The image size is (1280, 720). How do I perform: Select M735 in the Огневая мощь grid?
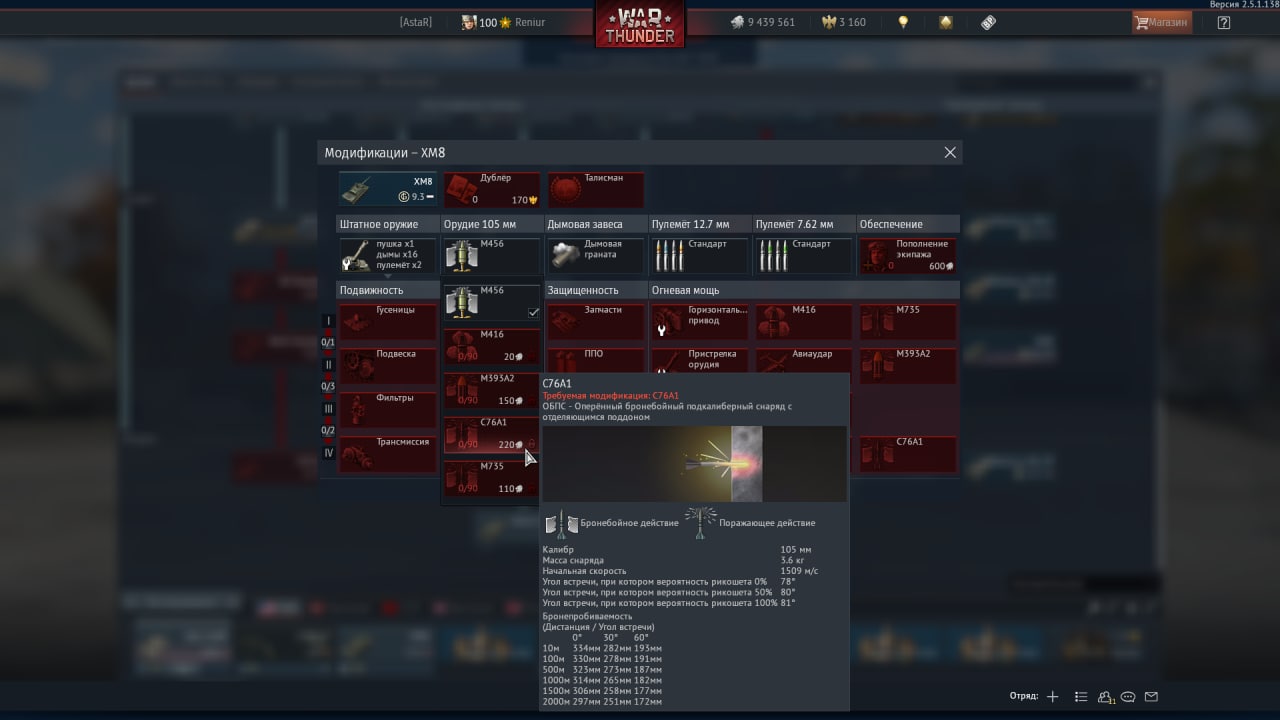click(x=907, y=322)
